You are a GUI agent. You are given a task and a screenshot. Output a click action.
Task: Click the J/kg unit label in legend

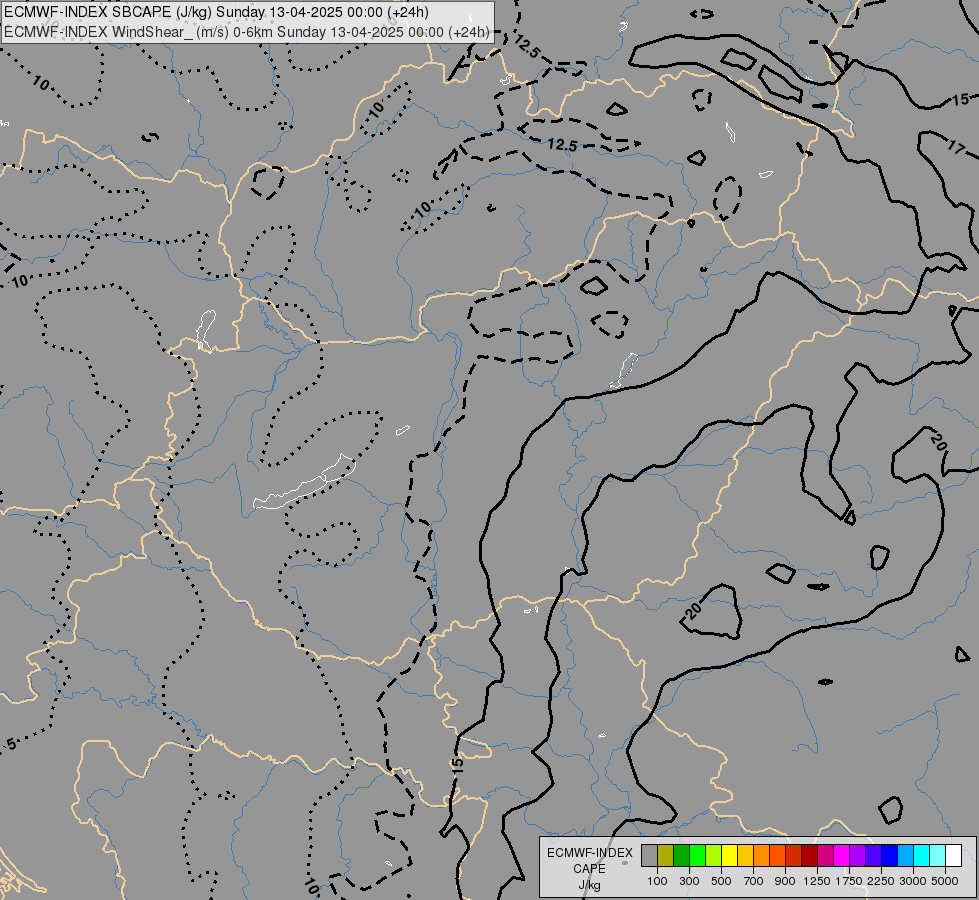coord(589,885)
